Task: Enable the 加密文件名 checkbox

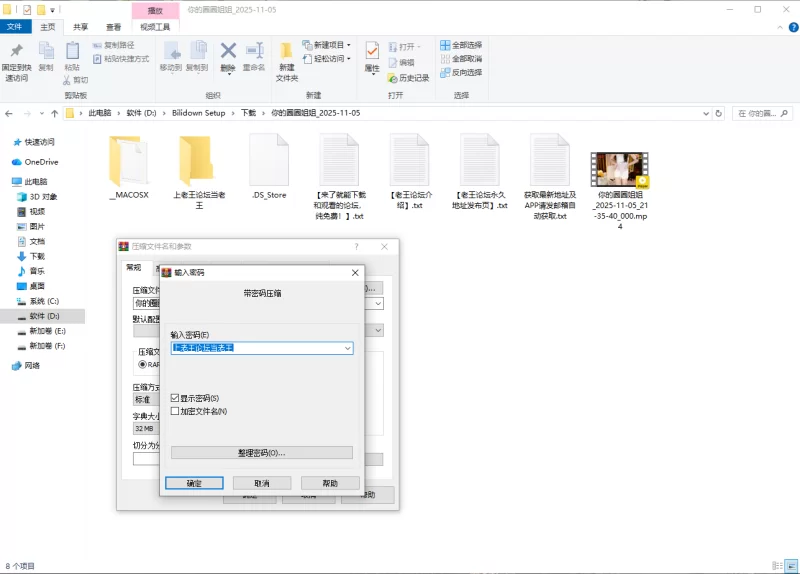Action: click(x=176, y=411)
